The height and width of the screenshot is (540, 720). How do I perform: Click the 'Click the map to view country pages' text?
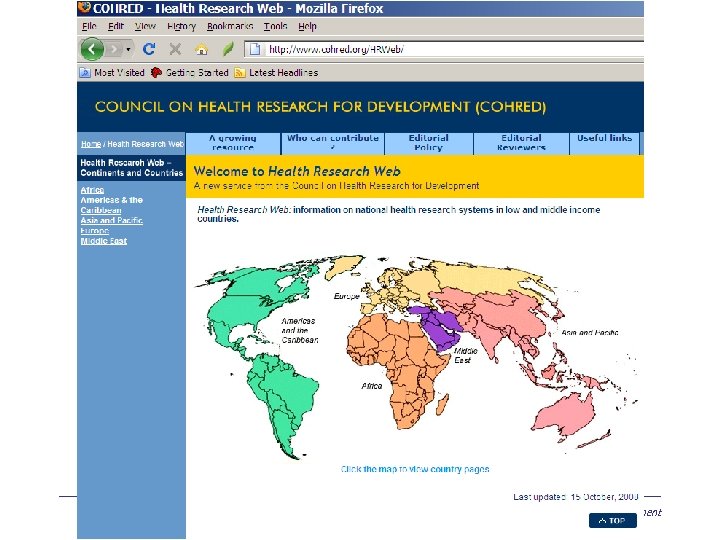pyautogui.click(x=415, y=469)
